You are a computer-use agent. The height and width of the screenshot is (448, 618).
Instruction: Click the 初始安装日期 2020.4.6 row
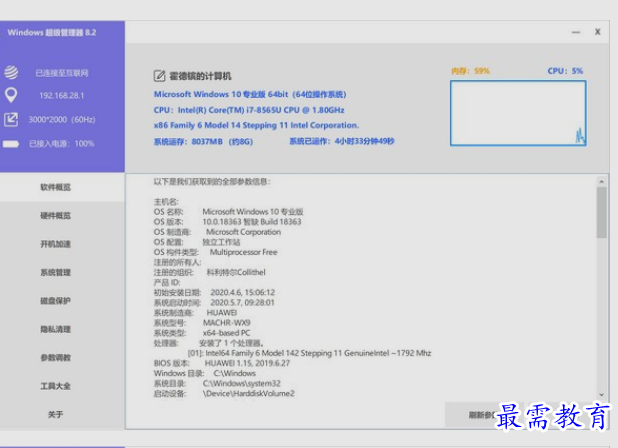pyautogui.click(x=214, y=292)
